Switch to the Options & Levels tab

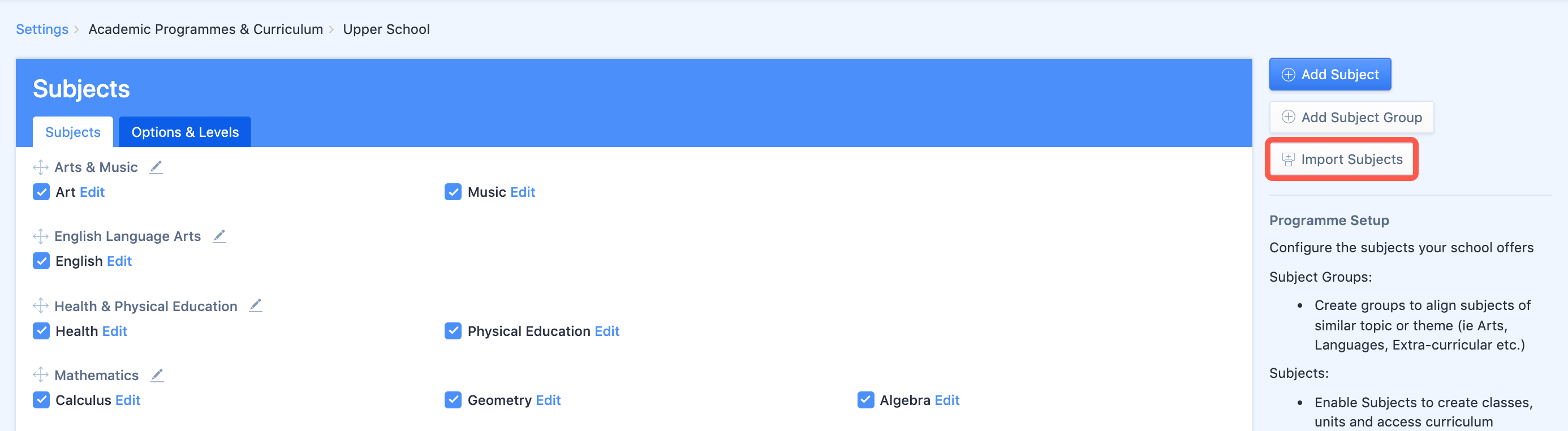[185, 132]
